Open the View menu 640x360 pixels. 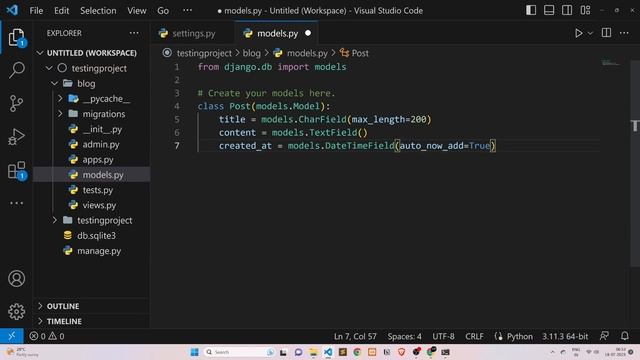click(136, 11)
